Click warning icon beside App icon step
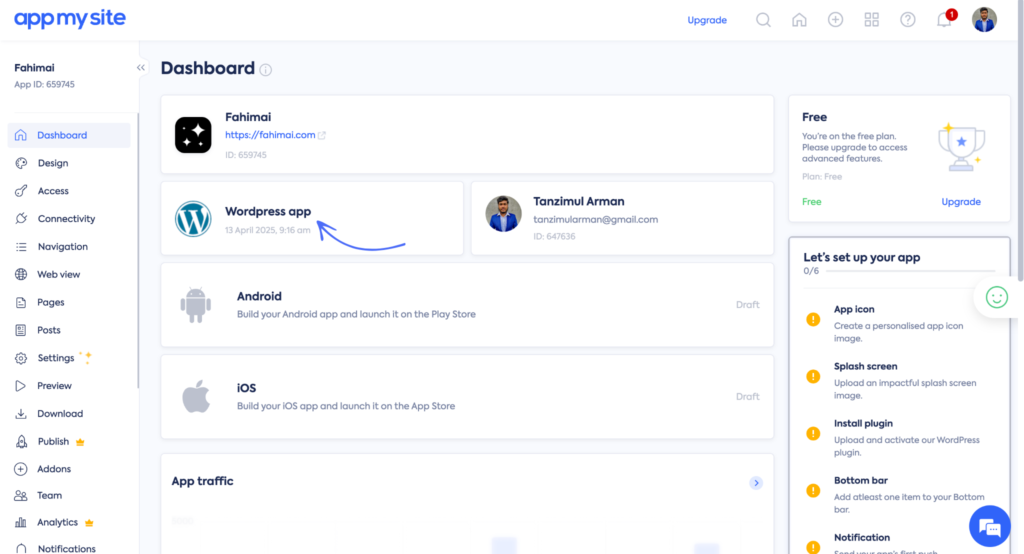 point(813,319)
